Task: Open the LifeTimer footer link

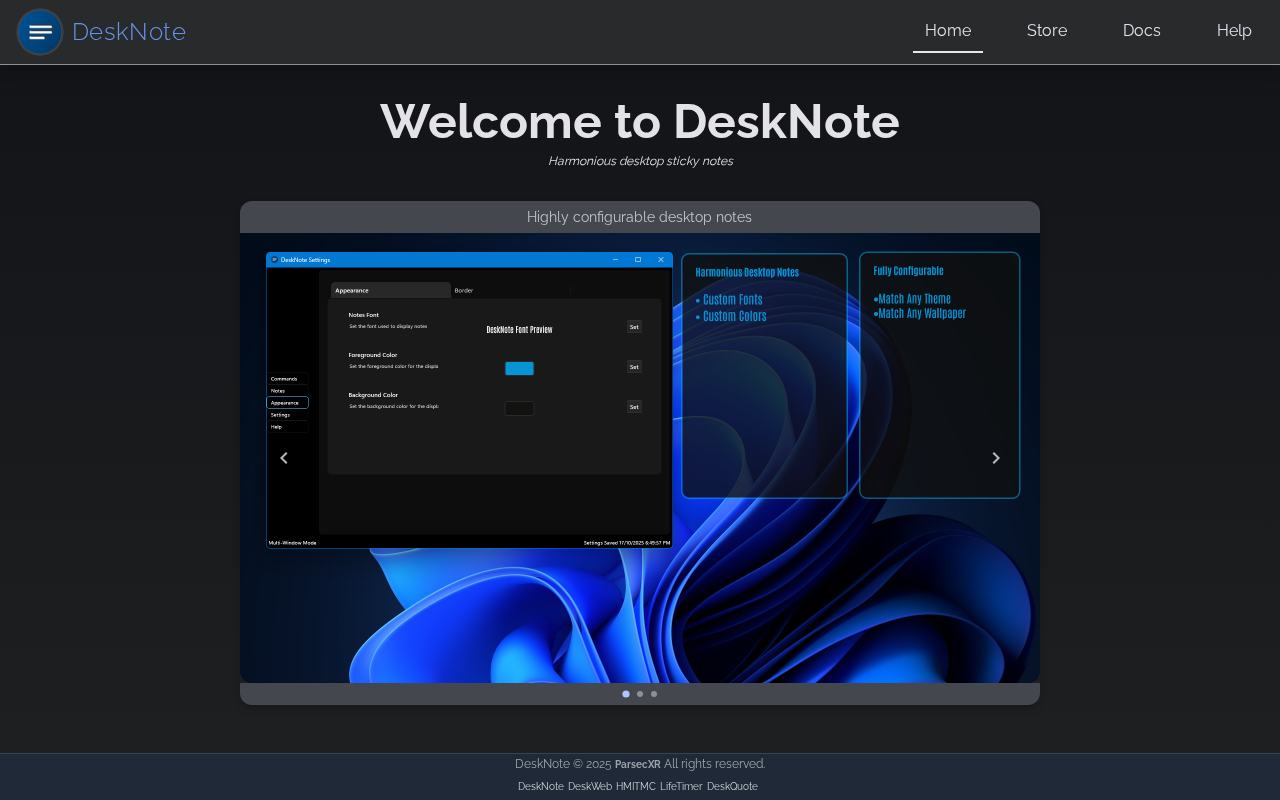Action: point(681,787)
